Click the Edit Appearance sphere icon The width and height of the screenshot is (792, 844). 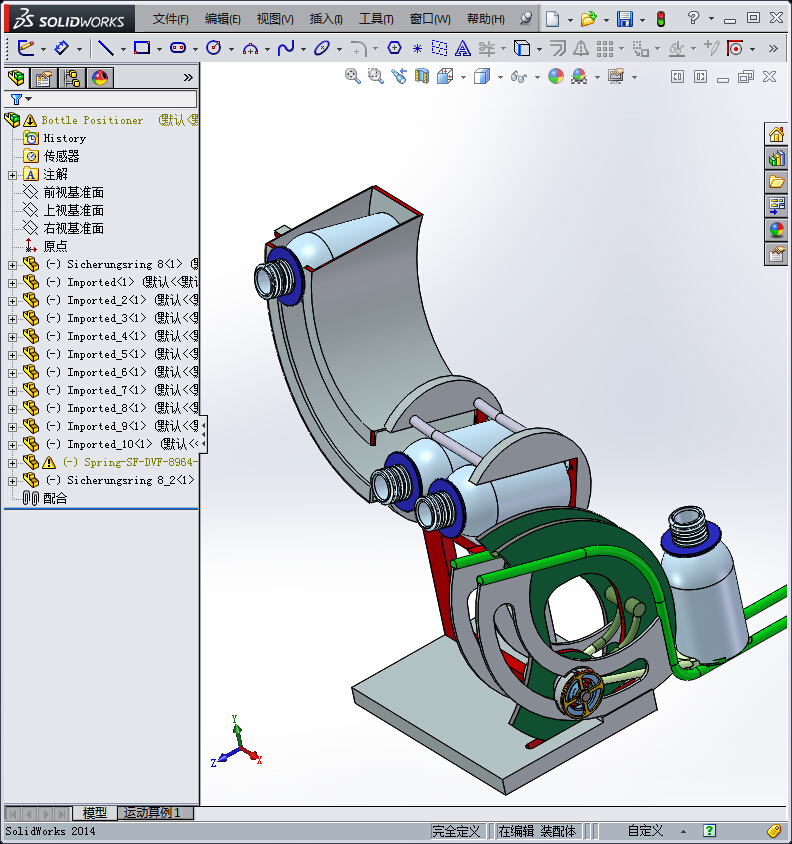(x=556, y=76)
